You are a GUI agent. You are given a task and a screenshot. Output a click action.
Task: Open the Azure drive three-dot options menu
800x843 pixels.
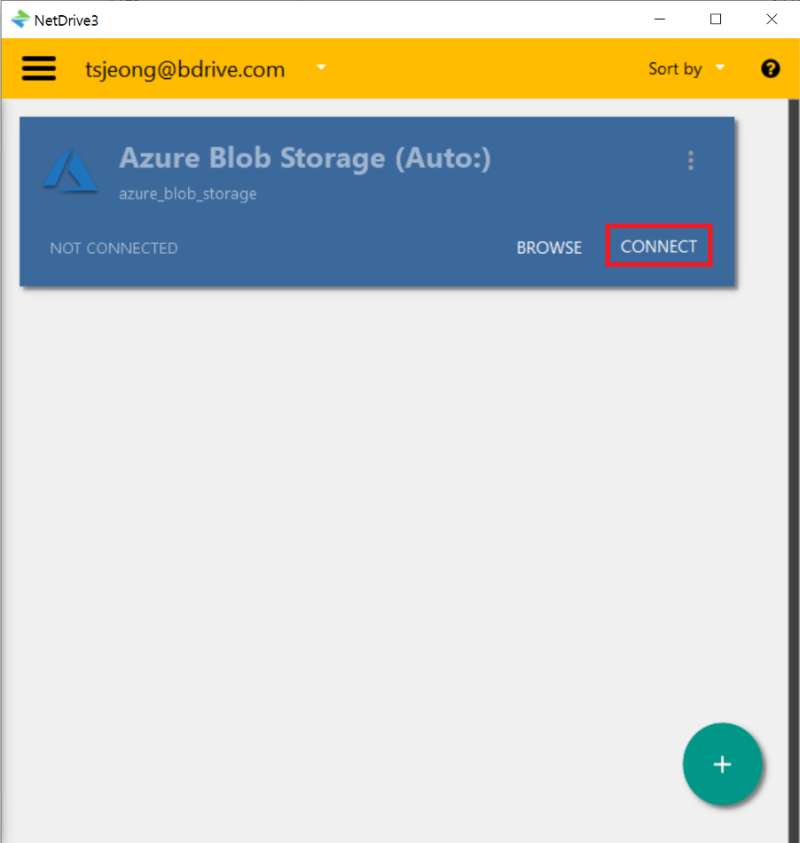(691, 160)
